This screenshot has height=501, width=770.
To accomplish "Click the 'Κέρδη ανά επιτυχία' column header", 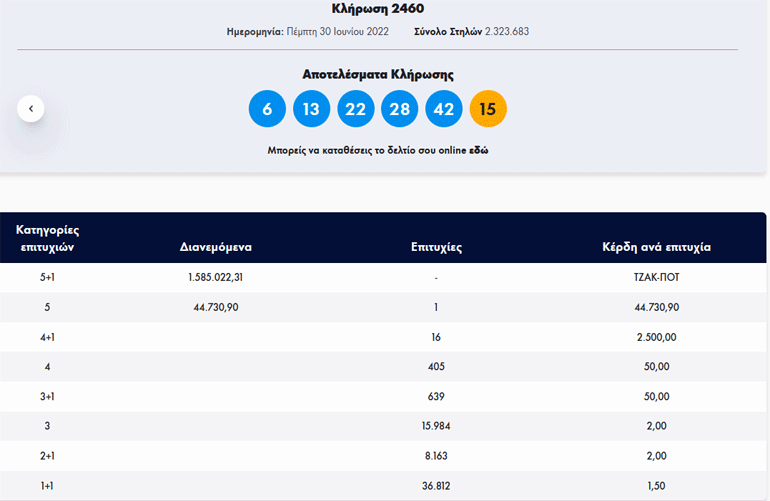I will [656, 246].
